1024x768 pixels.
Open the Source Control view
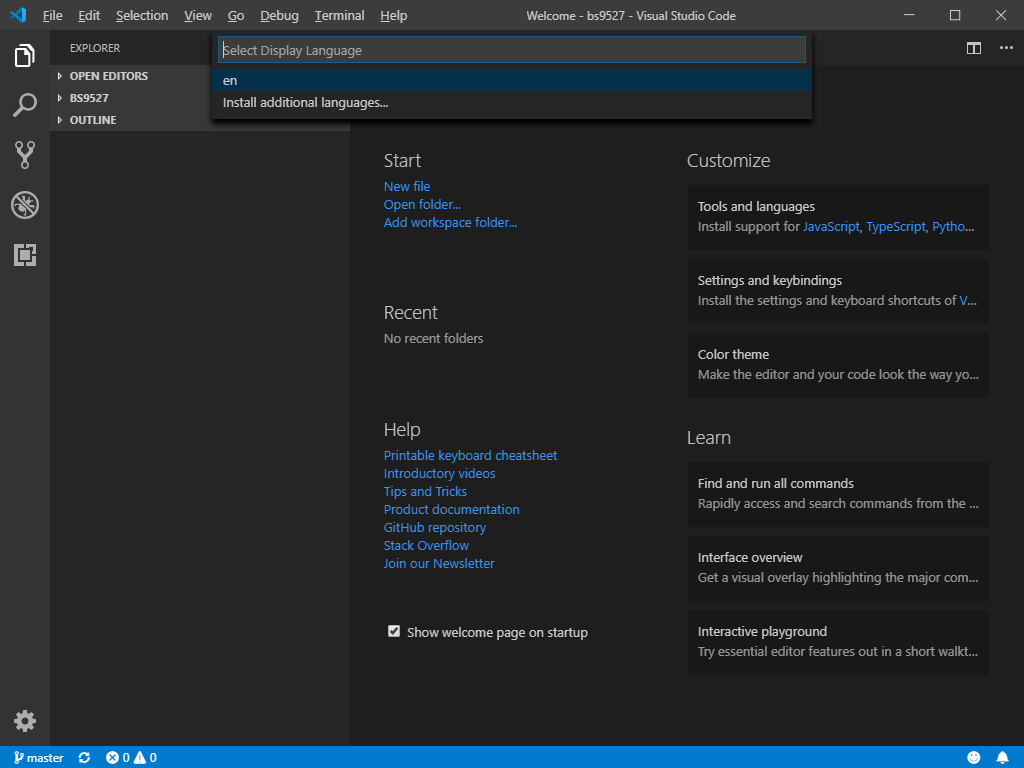click(25, 155)
